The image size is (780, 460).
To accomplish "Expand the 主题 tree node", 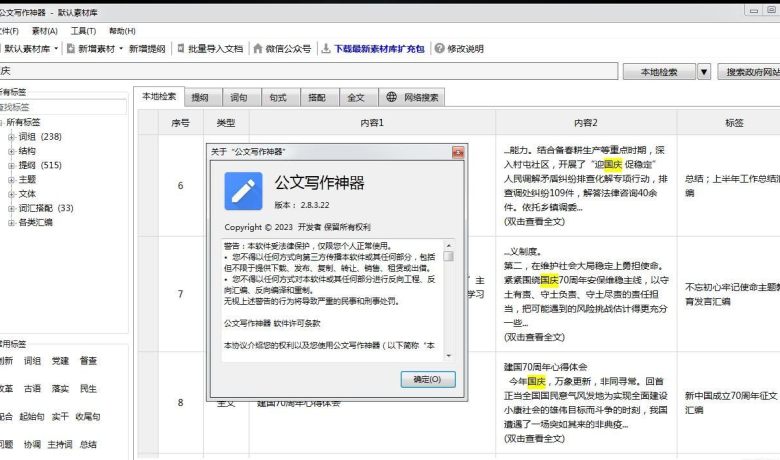I will (11, 180).
